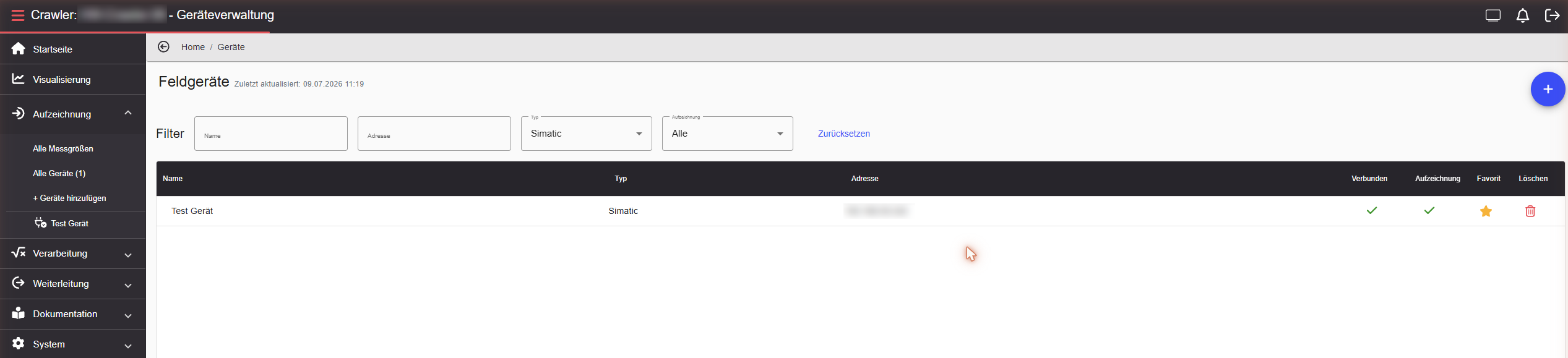The width and height of the screenshot is (1568, 358).
Task: Select Alle Messgrößen in sidebar
Action: click(x=63, y=149)
